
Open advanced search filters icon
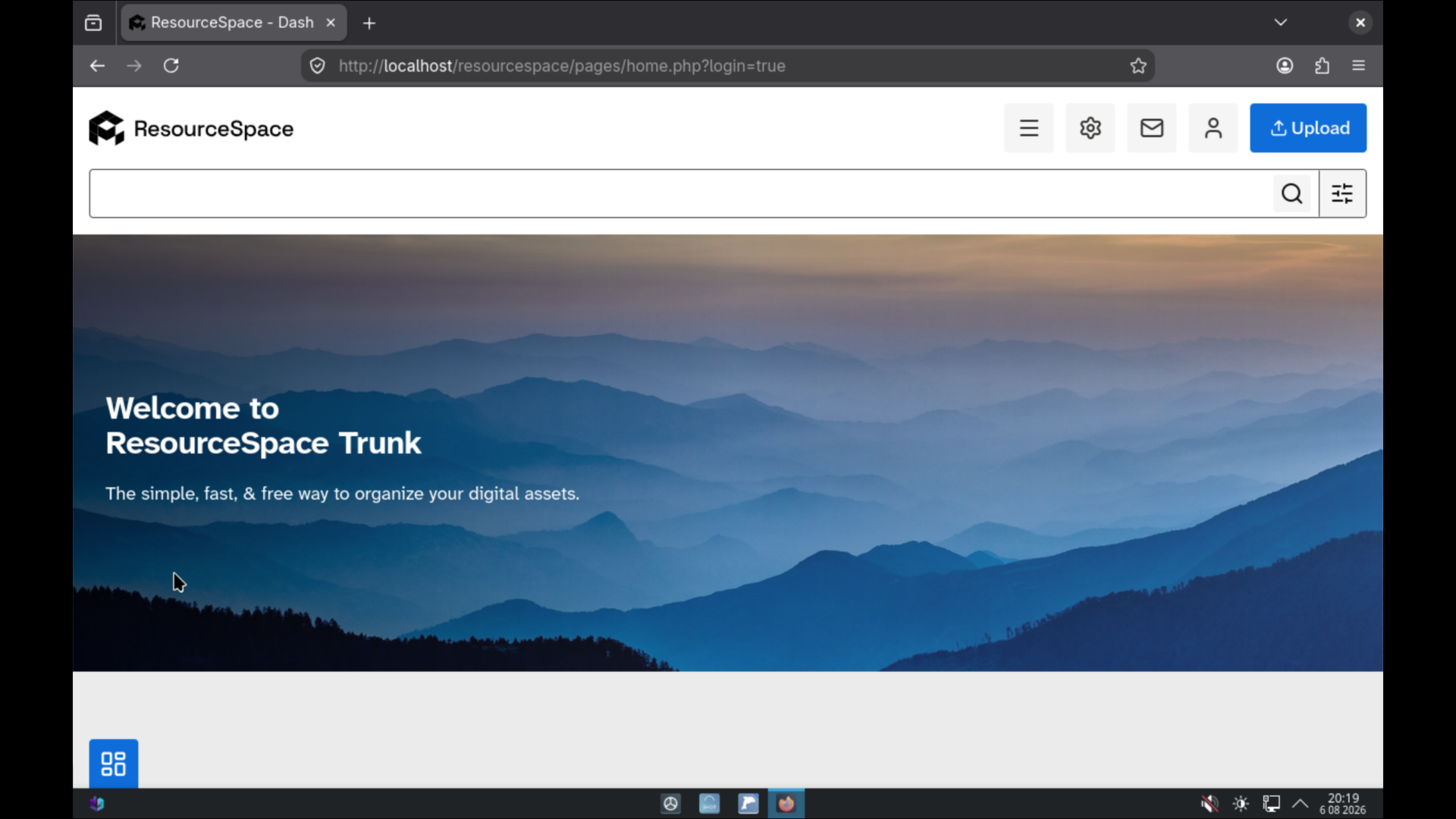pos(1342,193)
